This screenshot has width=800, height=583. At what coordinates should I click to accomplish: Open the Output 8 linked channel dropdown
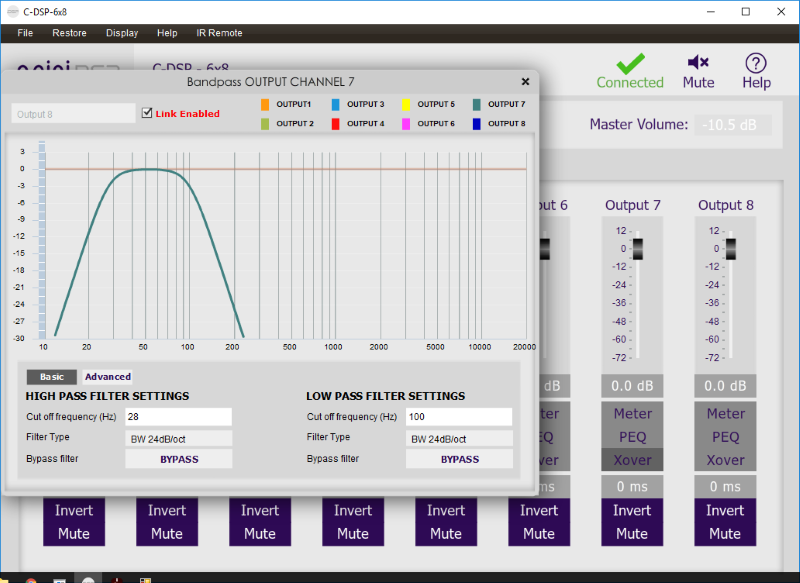point(73,114)
